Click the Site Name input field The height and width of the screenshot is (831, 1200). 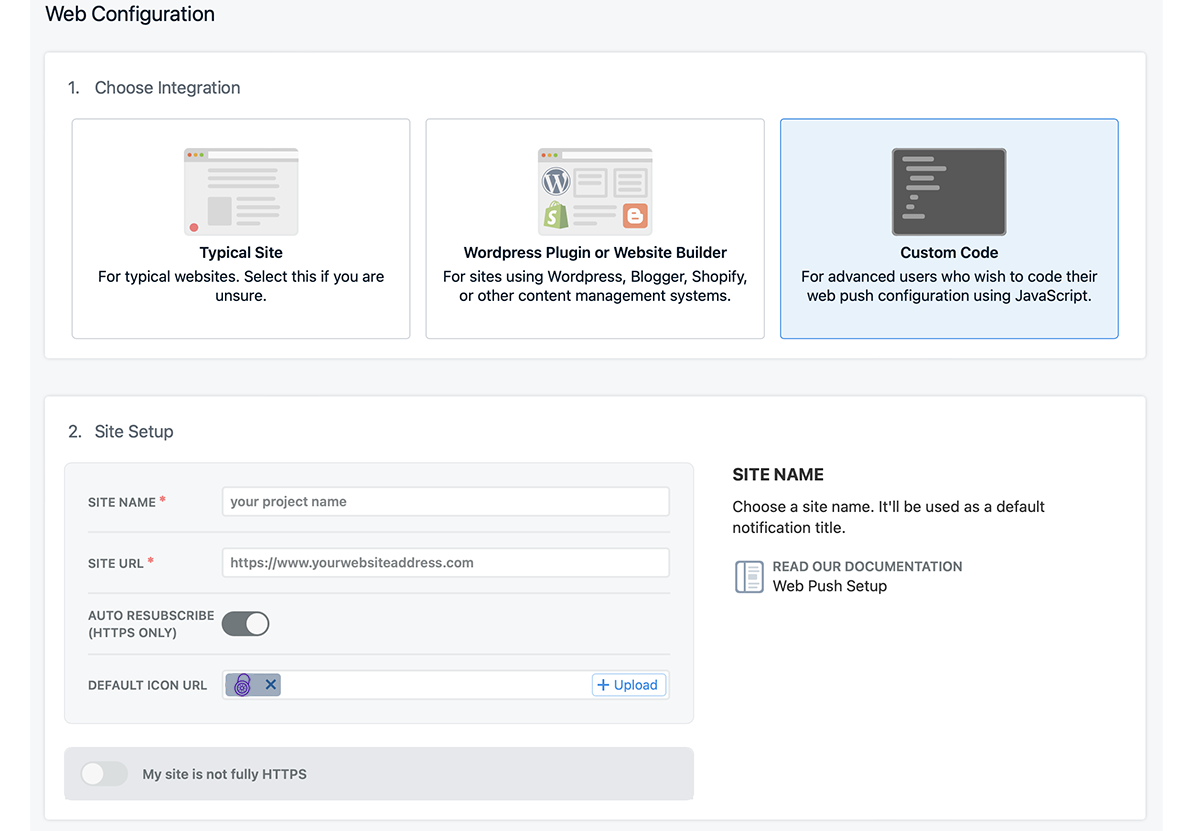(445, 502)
